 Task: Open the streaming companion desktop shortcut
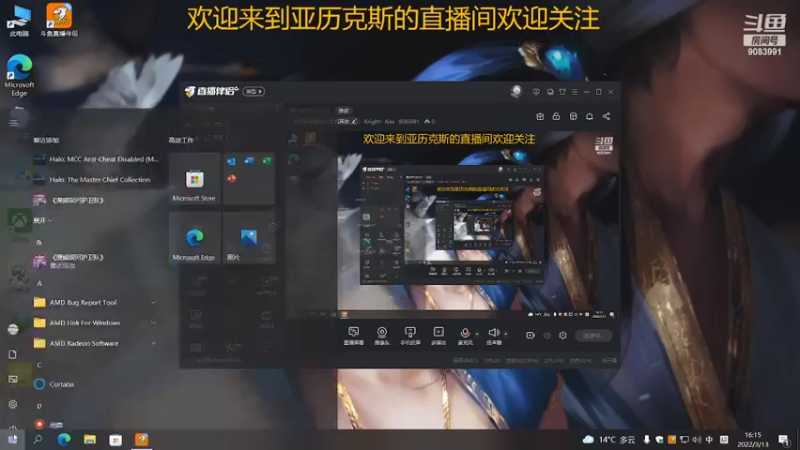click(x=59, y=20)
